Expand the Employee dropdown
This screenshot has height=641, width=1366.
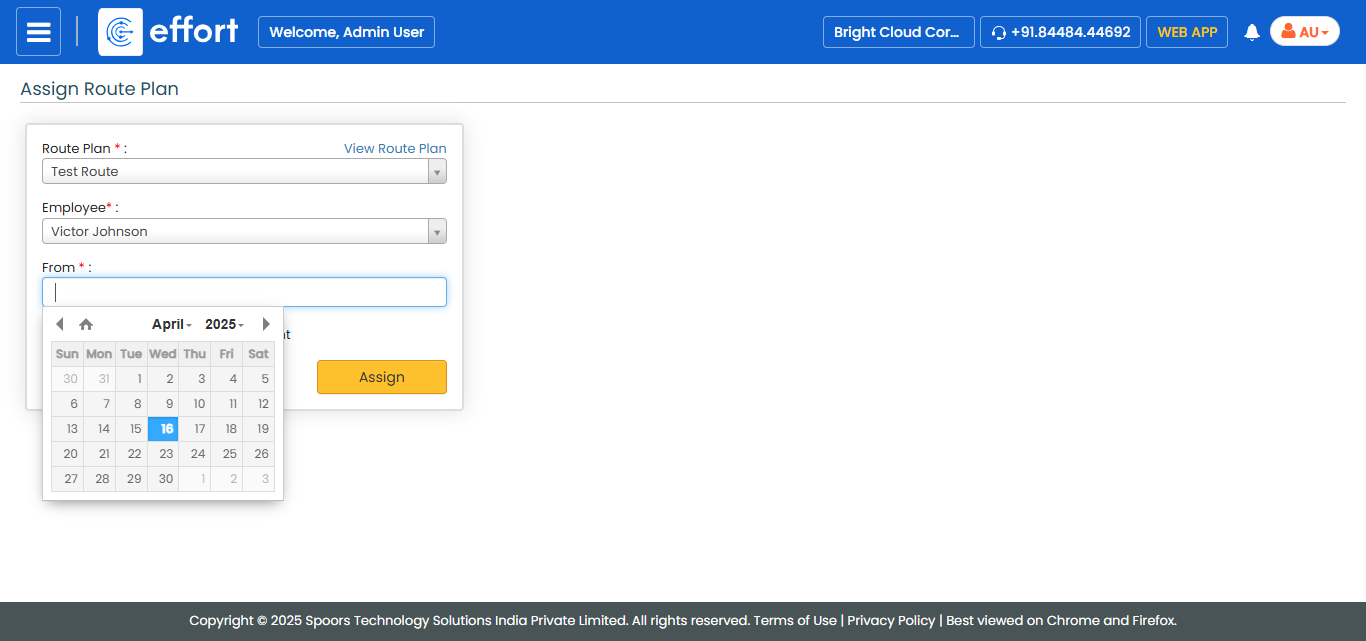[x=436, y=232]
